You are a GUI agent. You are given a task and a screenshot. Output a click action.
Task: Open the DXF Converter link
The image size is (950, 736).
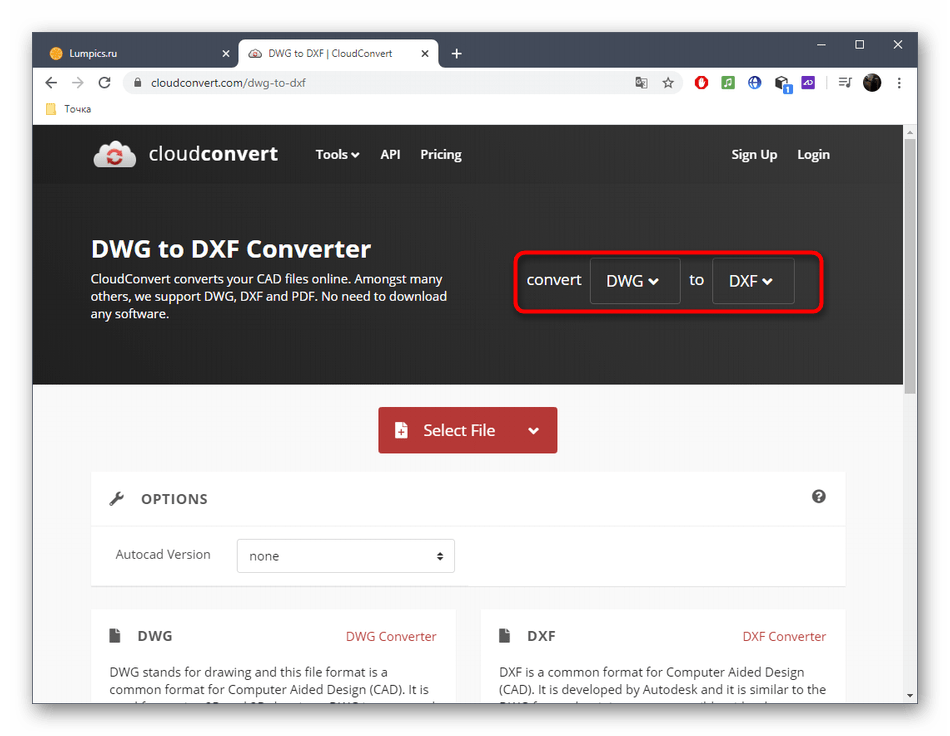(784, 636)
